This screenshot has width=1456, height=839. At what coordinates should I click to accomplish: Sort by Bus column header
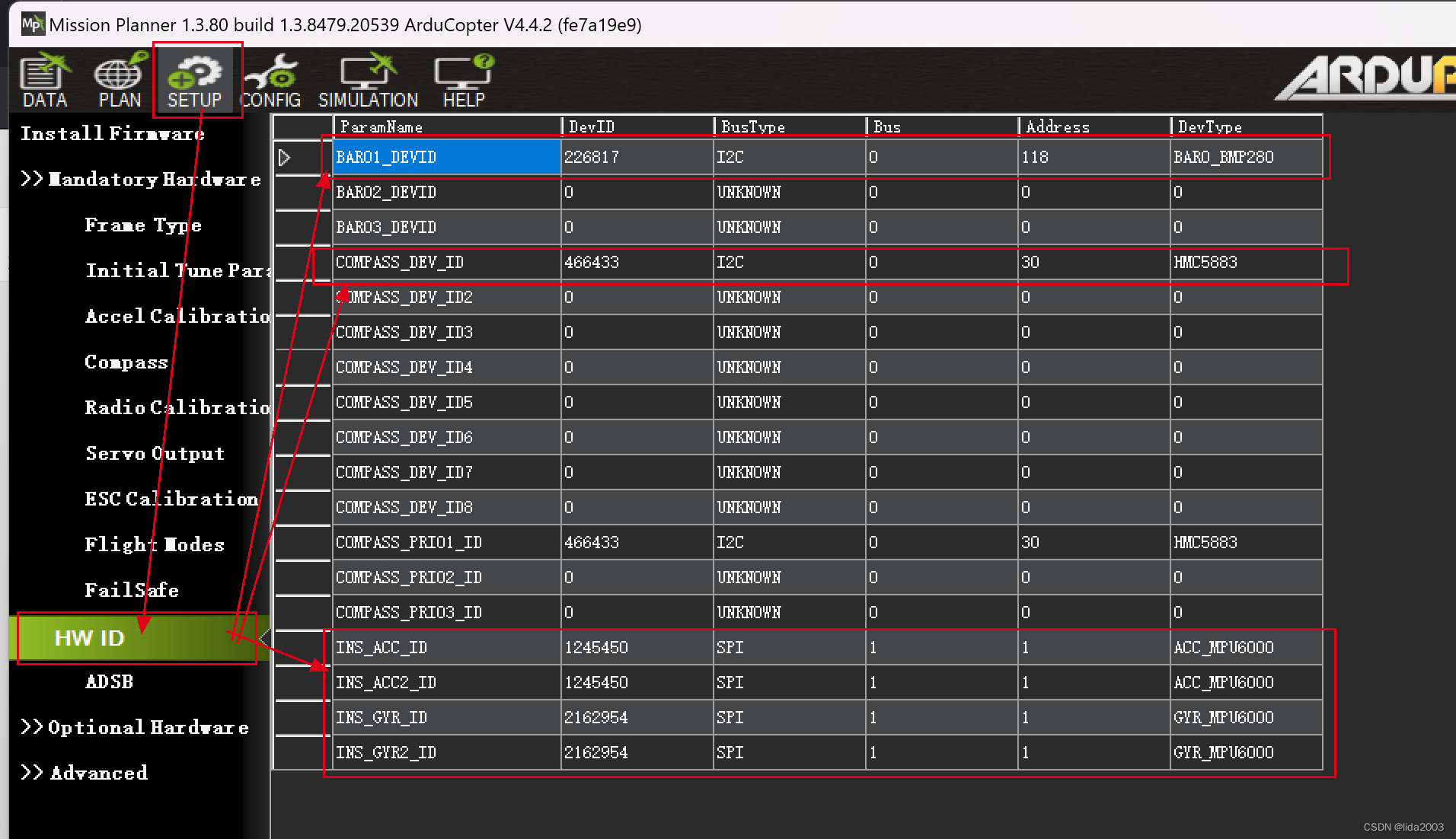click(x=942, y=126)
